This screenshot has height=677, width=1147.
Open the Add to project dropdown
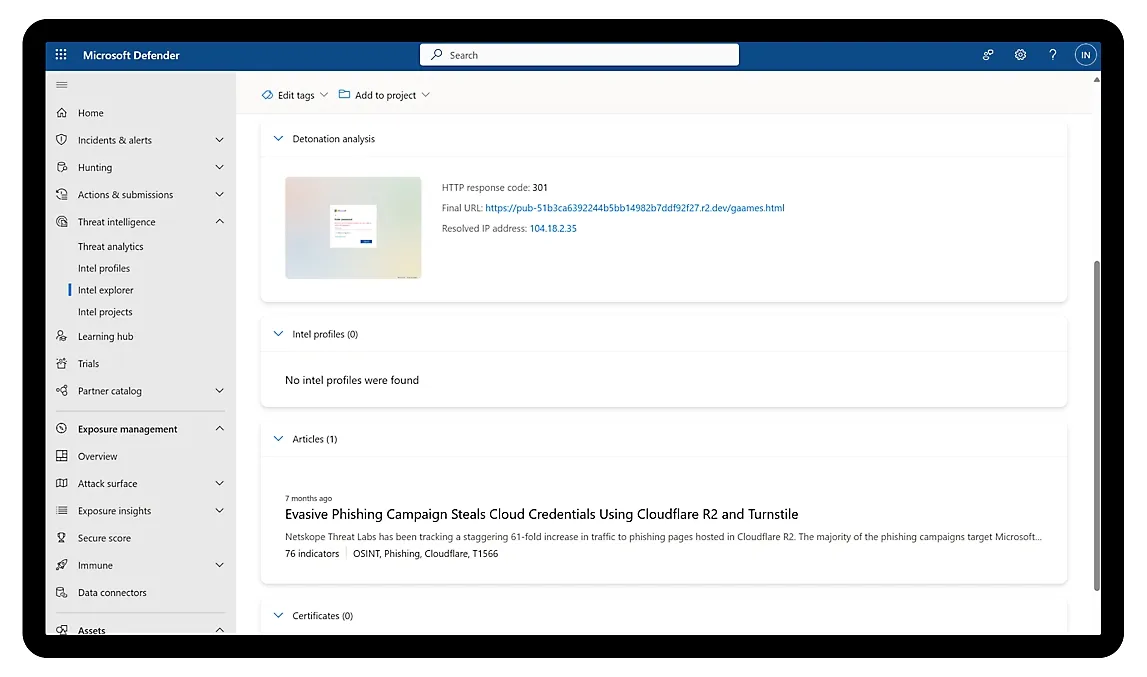coord(384,95)
